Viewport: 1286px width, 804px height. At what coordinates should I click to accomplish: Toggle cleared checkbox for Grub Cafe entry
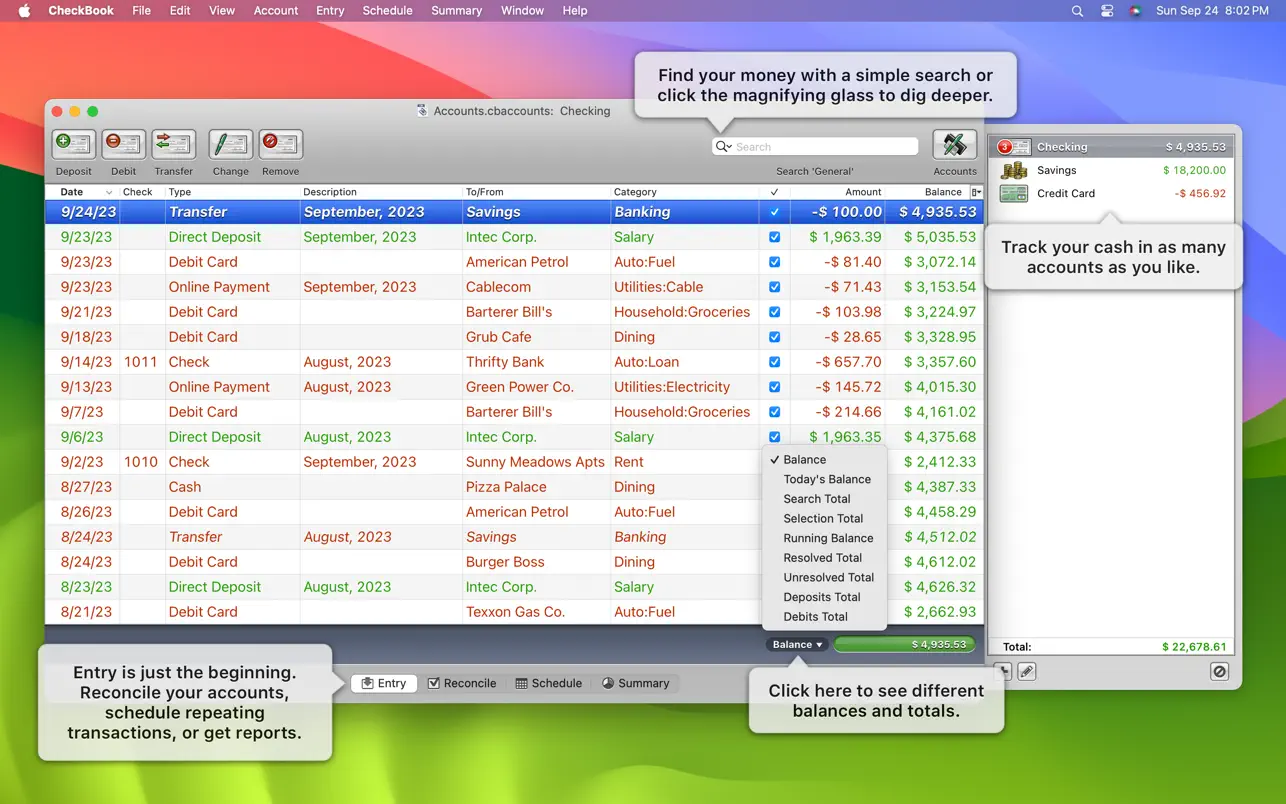coord(774,337)
